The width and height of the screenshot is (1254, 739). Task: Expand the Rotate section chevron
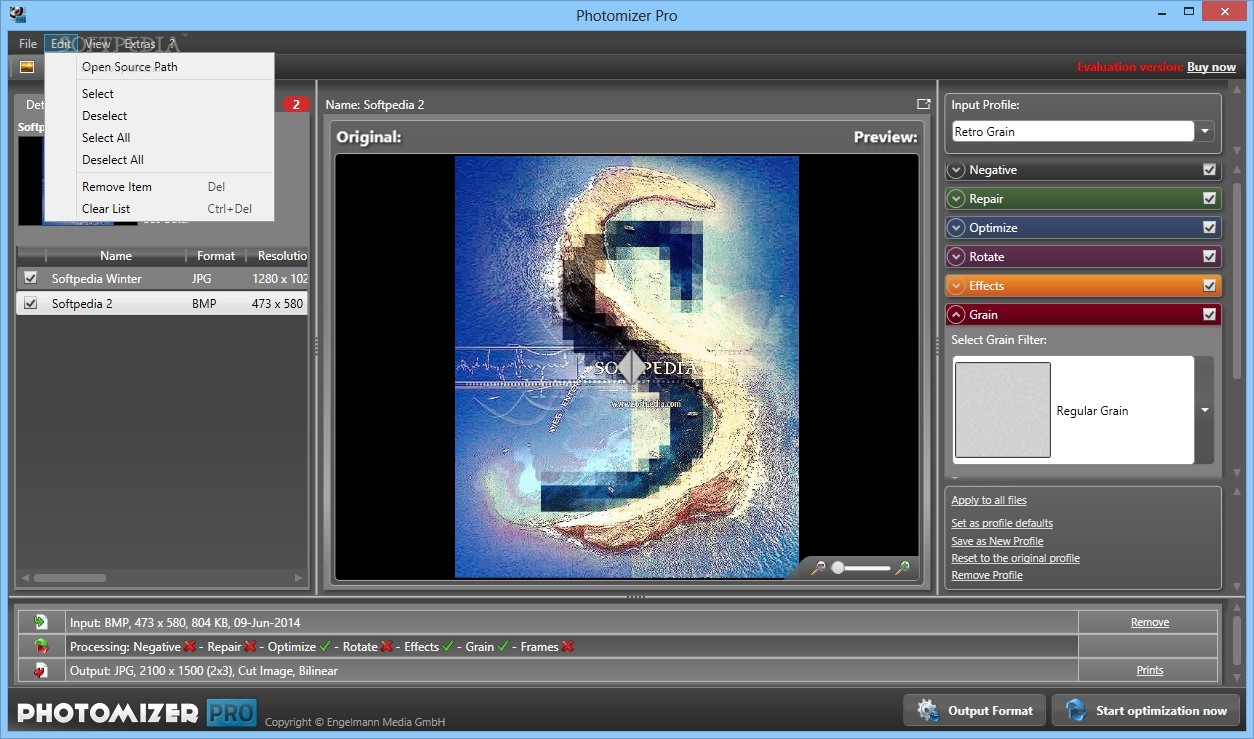click(957, 257)
